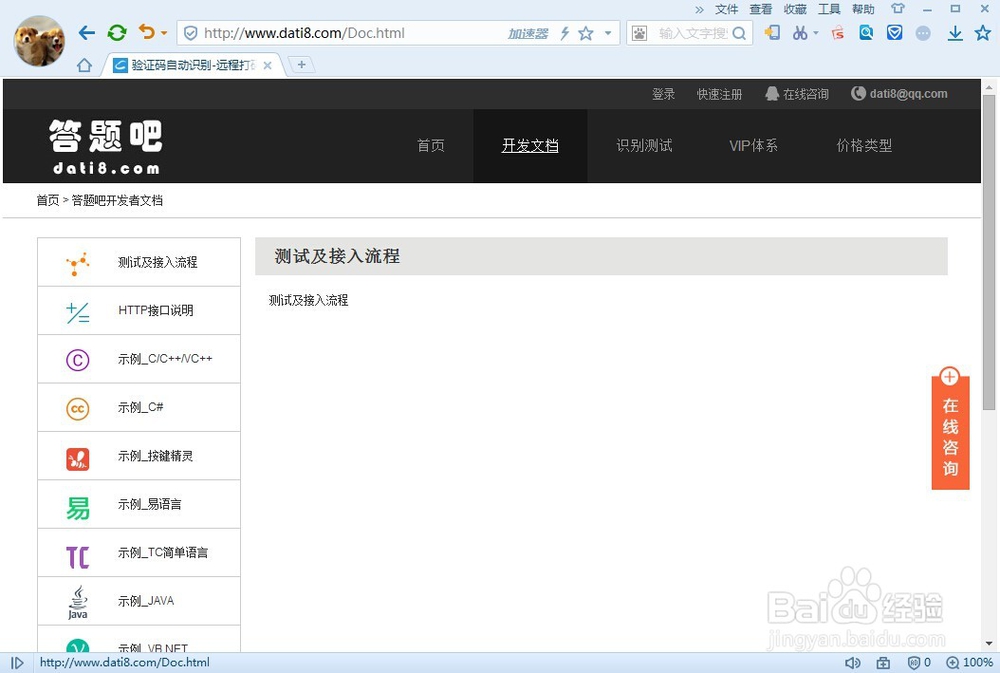Click the 答题吧 dati8.com logo
Image resolution: width=1000 pixels, height=673 pixels.
(106, 147)
